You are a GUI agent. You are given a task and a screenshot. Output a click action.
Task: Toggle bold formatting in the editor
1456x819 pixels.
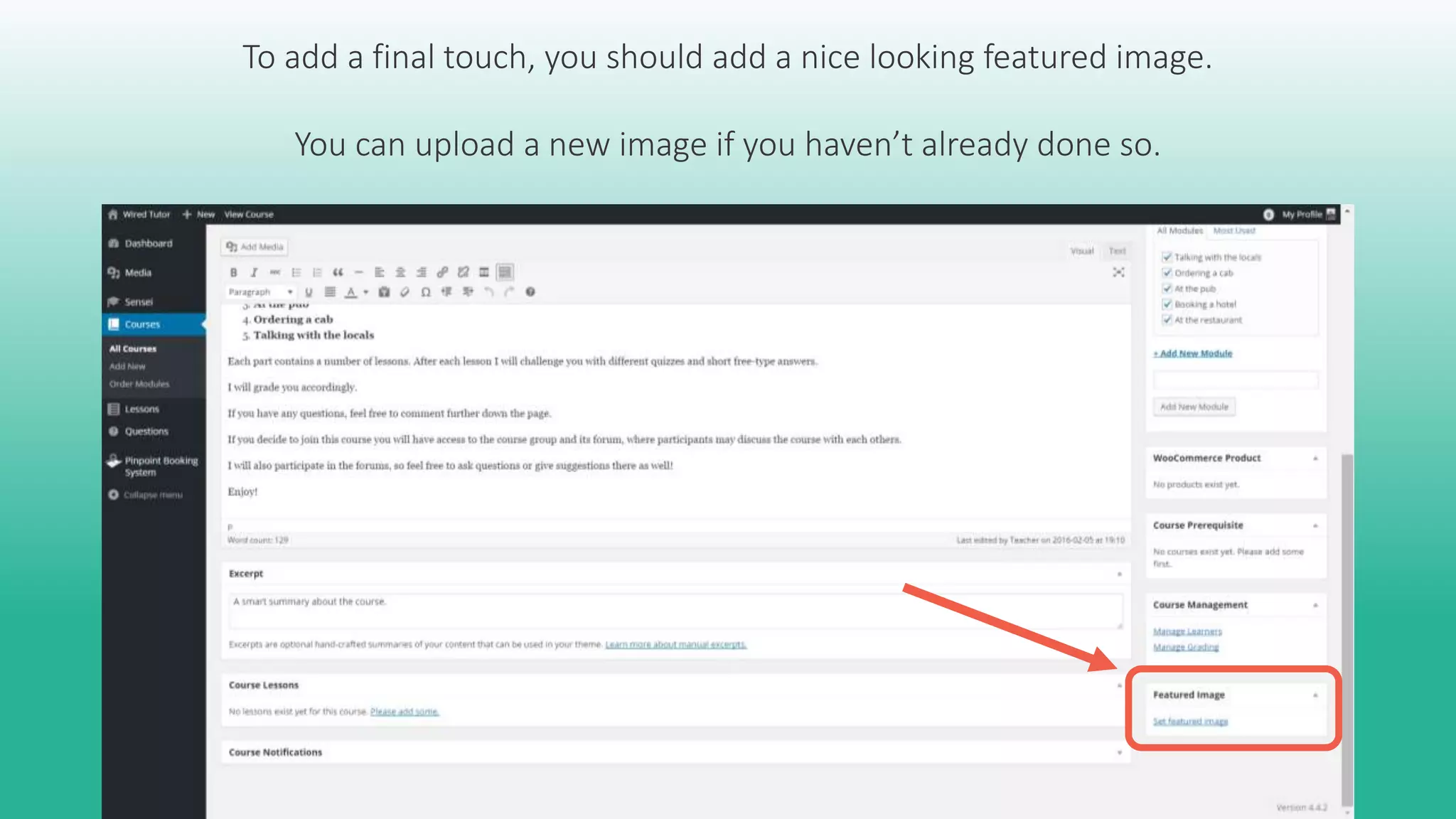tap(233, 272)
